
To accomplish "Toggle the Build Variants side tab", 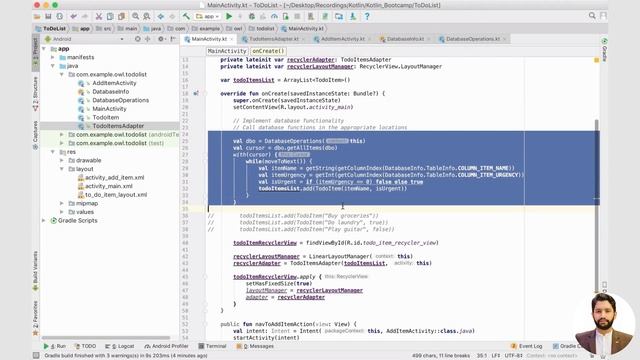I will [36, 270].
